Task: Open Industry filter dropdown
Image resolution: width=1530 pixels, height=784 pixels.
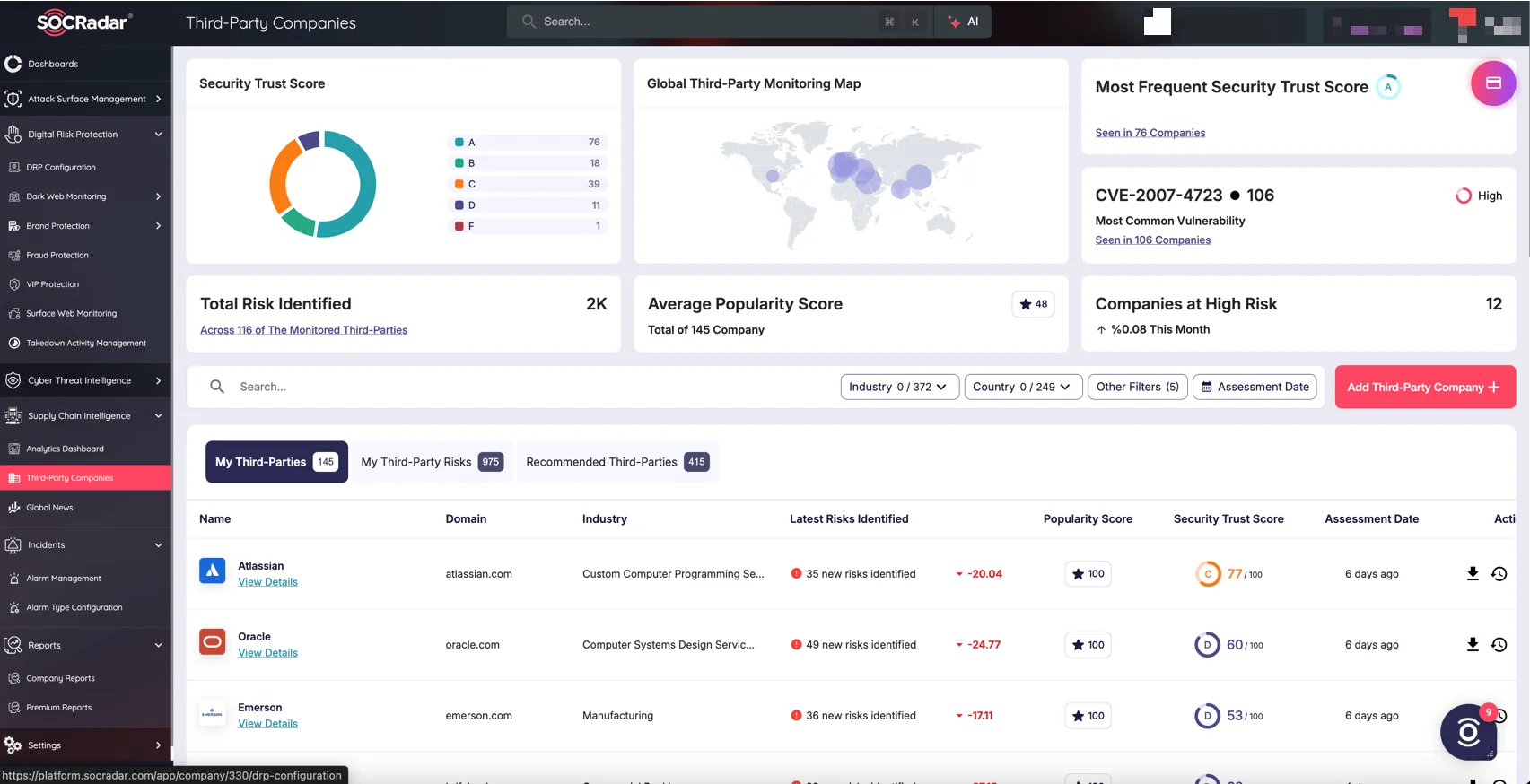Action: (899, 387)
